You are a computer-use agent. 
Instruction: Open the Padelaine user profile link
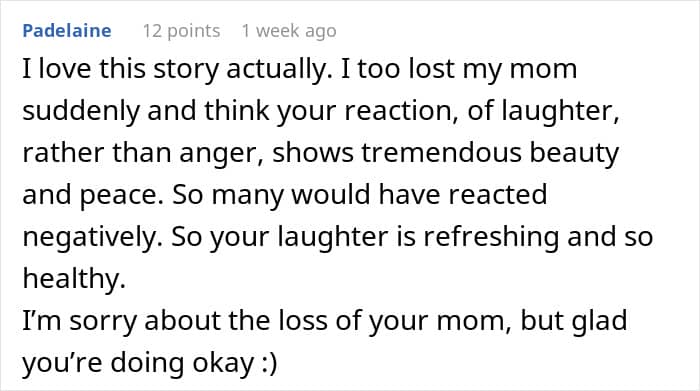tap(67, 31)
